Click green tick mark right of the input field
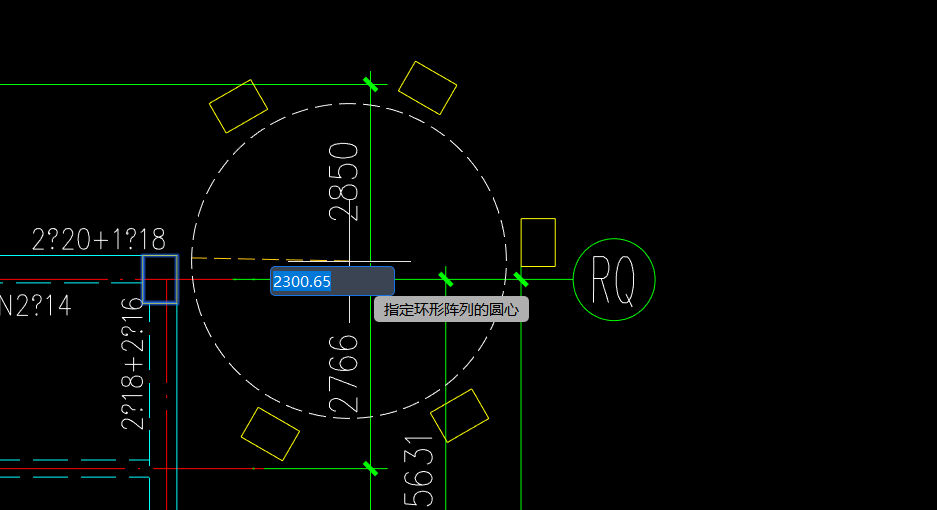This screenshot has height=510, width=937. tap(446, 279)
